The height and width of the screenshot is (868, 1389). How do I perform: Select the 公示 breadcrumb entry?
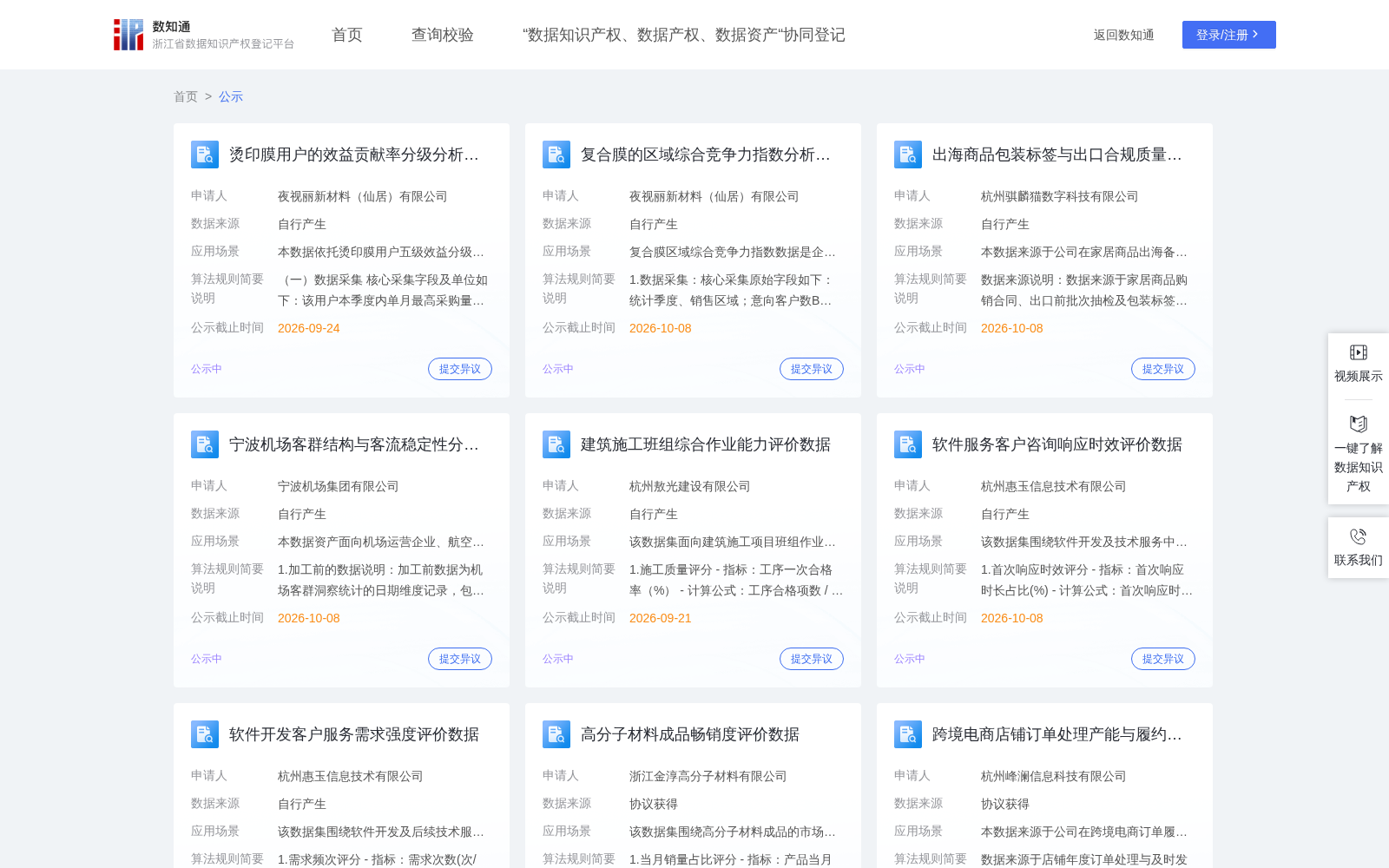[x=231, y=96]
